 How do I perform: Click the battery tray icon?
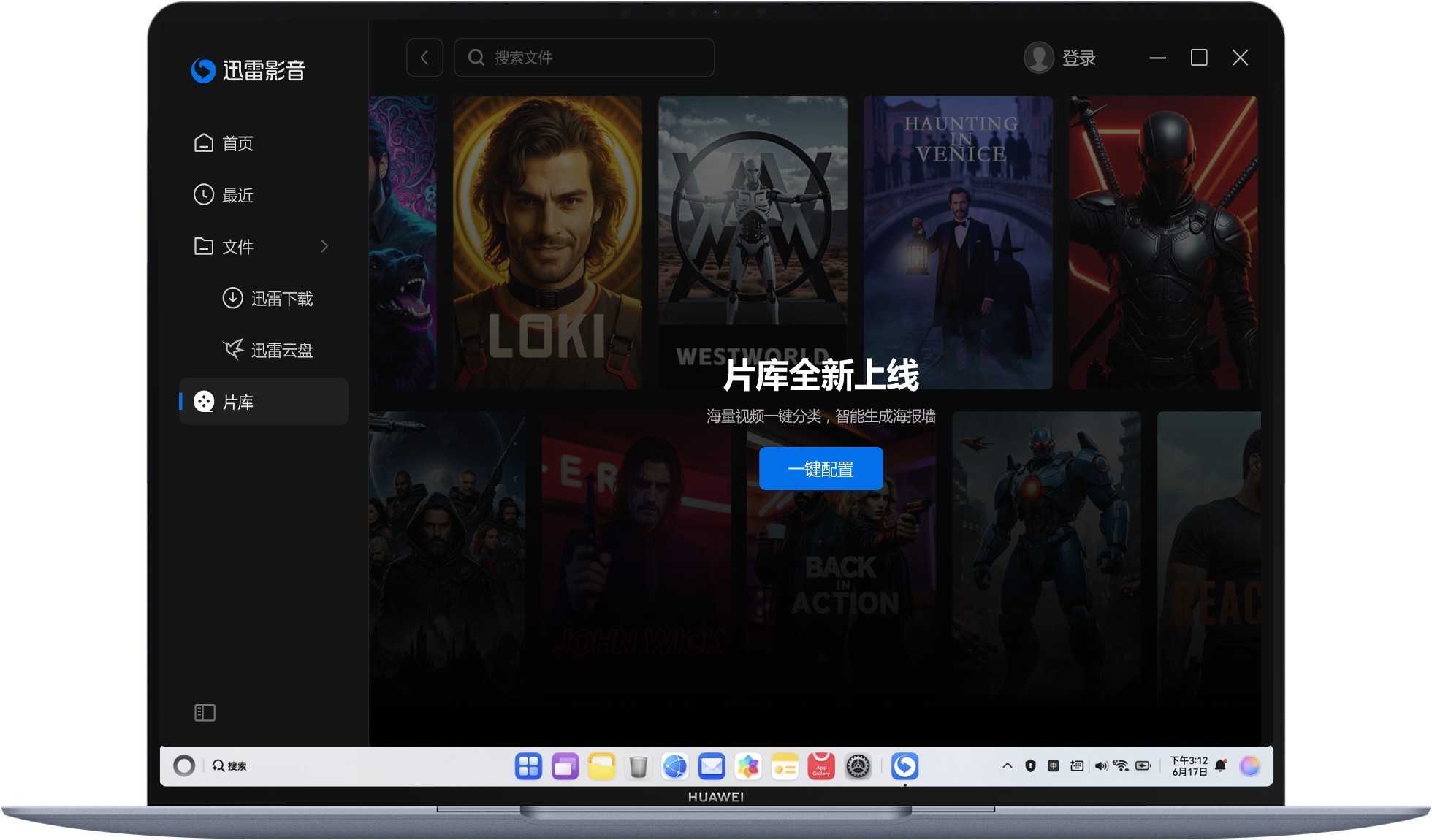click(1143, 766)
